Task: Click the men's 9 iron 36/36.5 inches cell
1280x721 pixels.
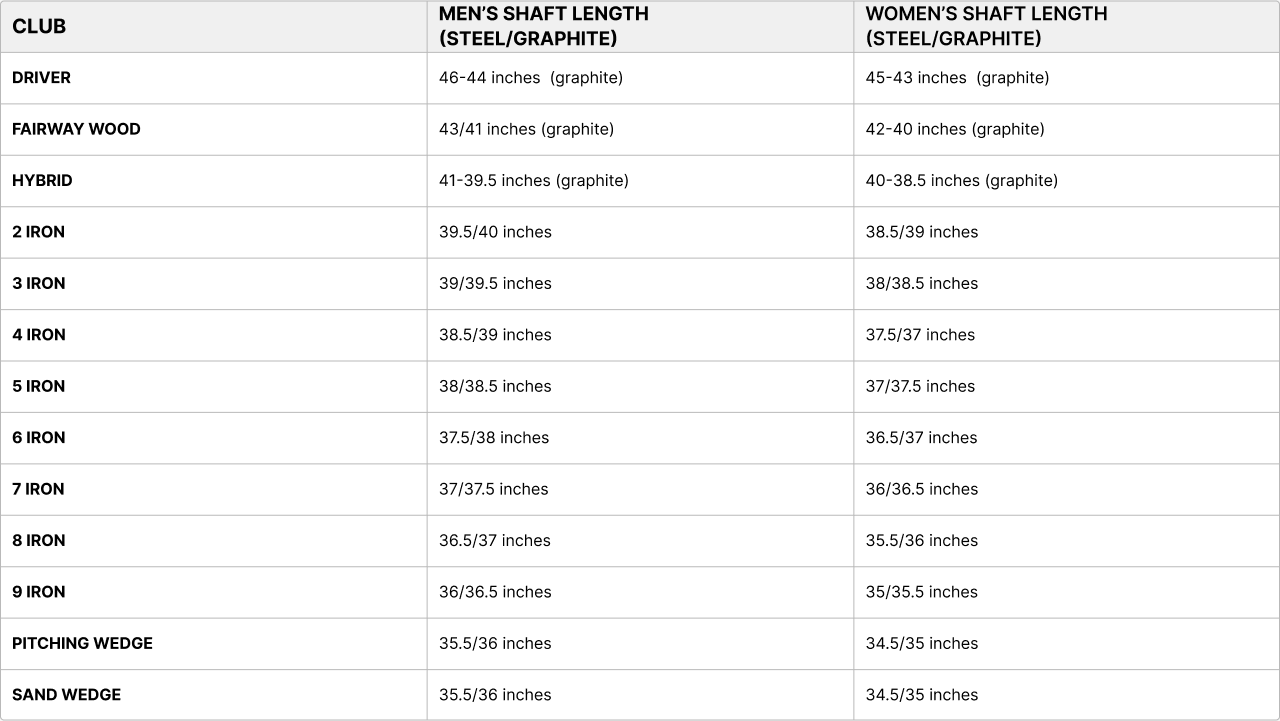Action: (x=495, y=592)
